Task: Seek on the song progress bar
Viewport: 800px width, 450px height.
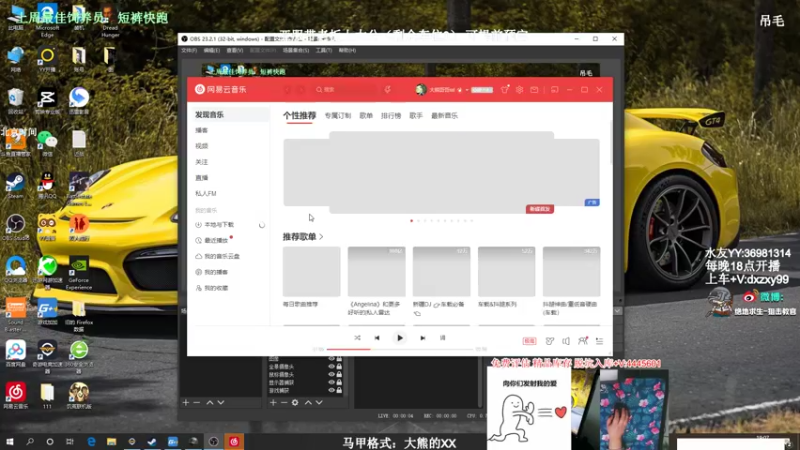Action: (400, 349)
